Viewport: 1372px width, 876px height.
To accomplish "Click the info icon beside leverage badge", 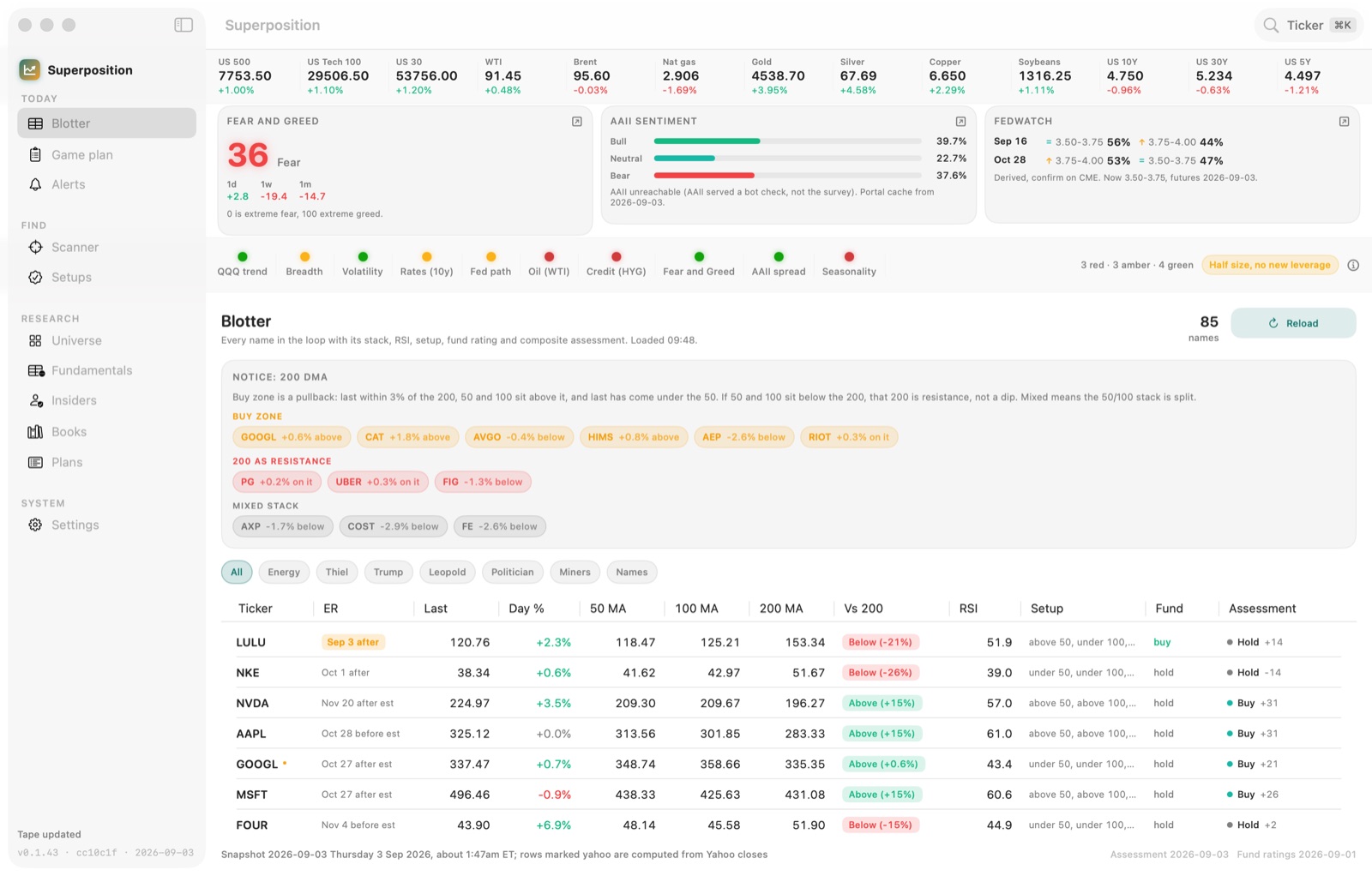I will pyautogui.click(x=1353, y=265).
